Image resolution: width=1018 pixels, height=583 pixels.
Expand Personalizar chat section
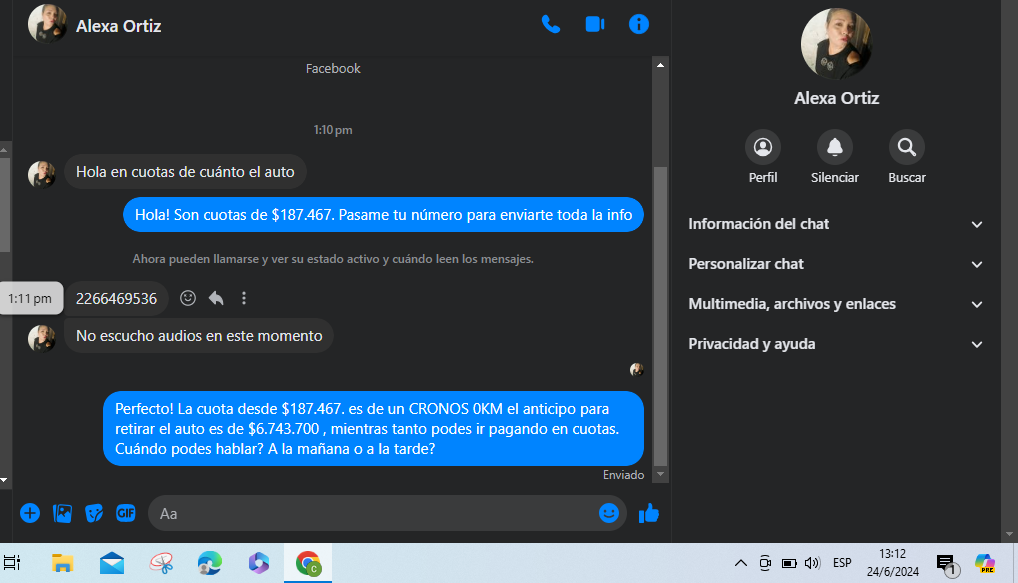point(836,264)
